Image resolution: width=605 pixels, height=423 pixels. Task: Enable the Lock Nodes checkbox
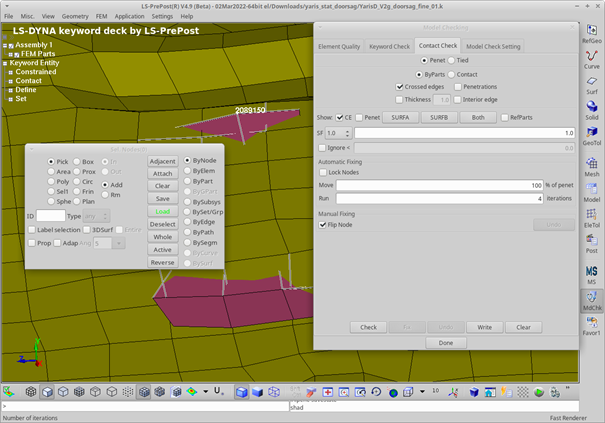pyautogui.click(x=322, y=173)
